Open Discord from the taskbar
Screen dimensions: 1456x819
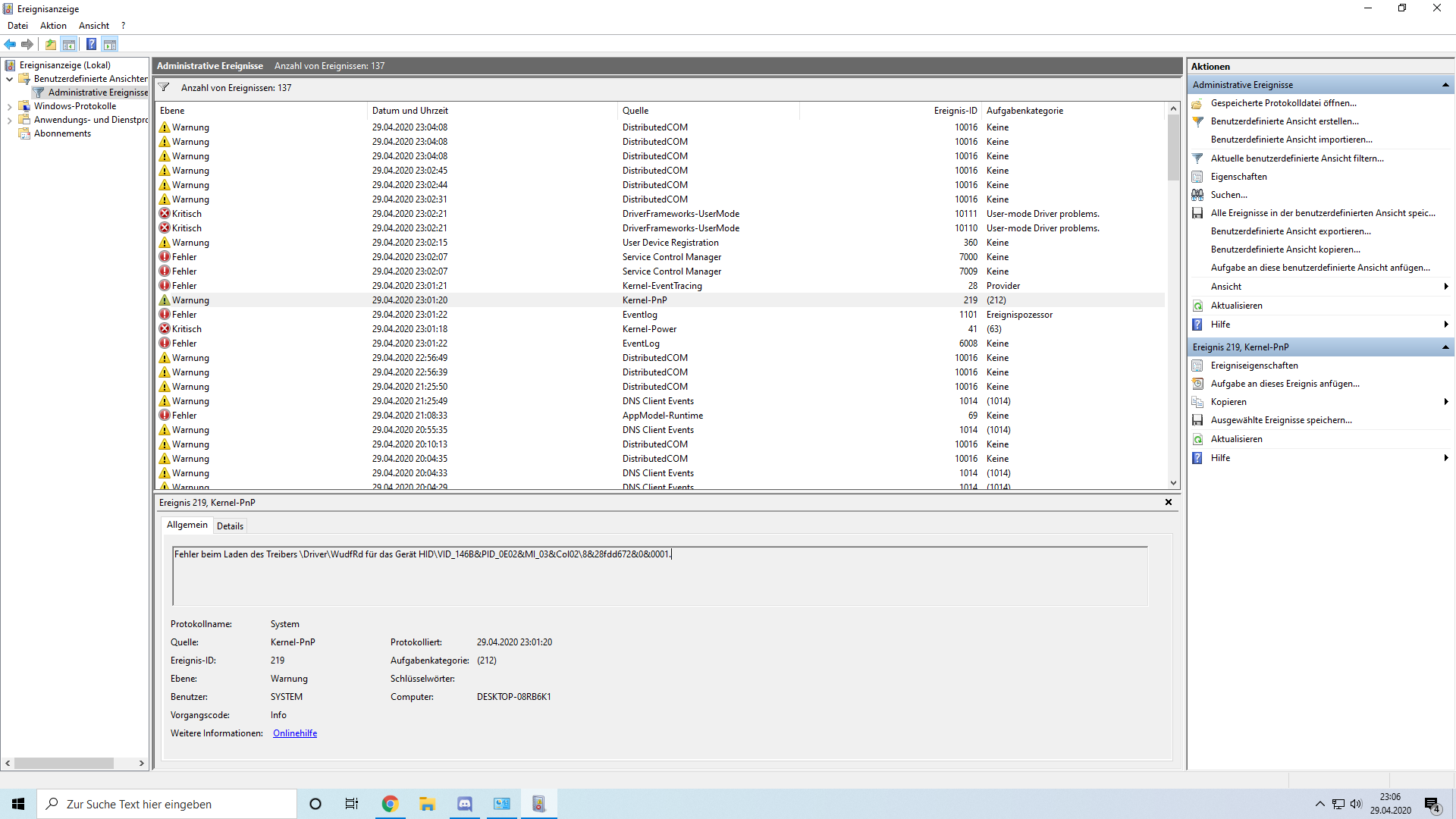(x=465, y=804)
